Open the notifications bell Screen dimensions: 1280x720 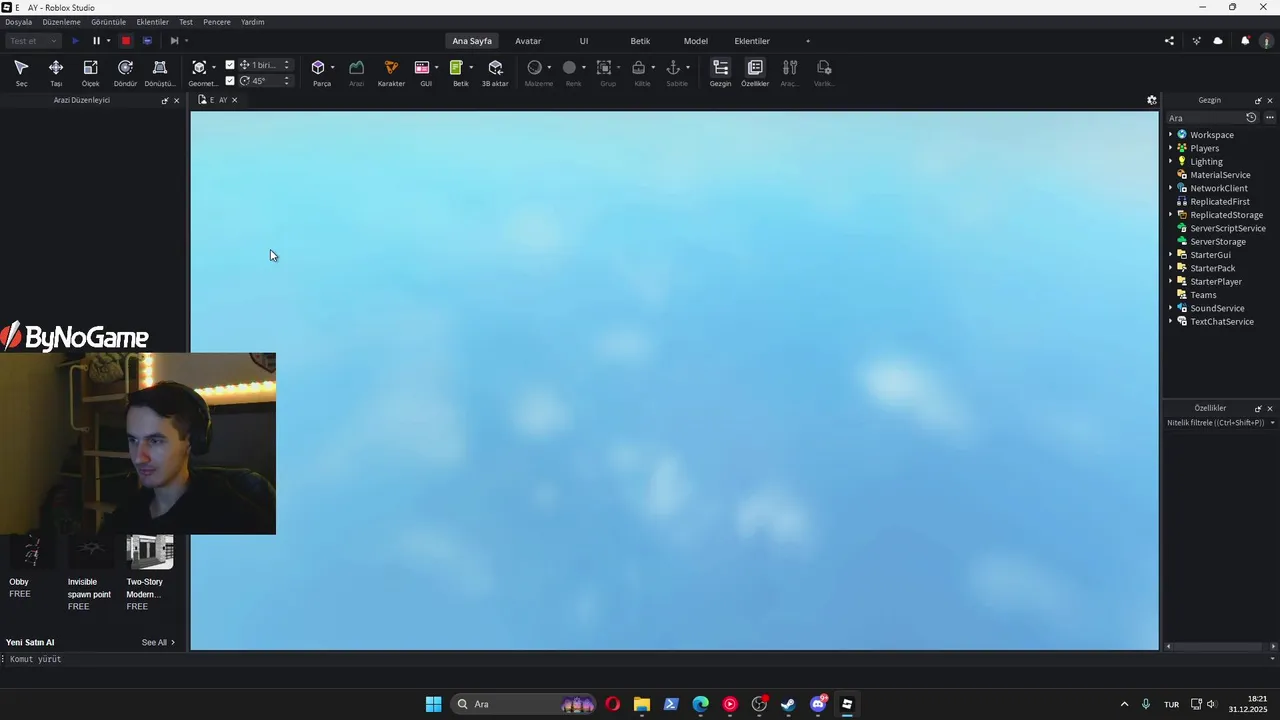pos(1245,41)
